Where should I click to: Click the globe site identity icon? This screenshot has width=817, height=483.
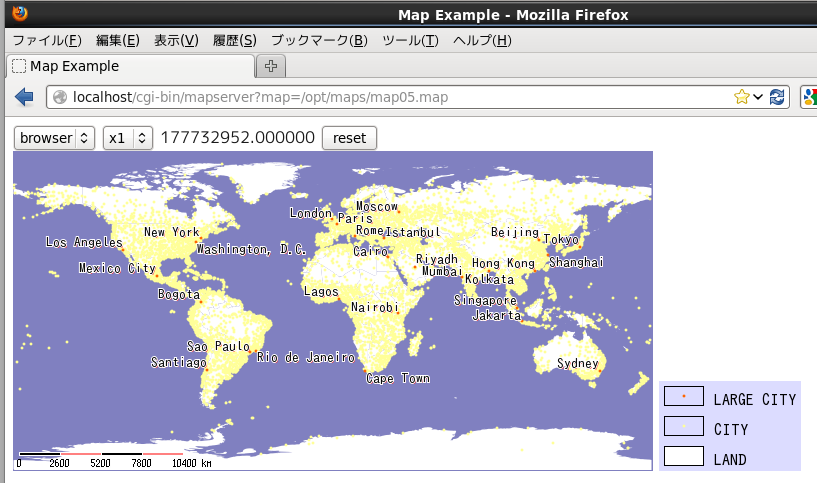click(60, 97)
